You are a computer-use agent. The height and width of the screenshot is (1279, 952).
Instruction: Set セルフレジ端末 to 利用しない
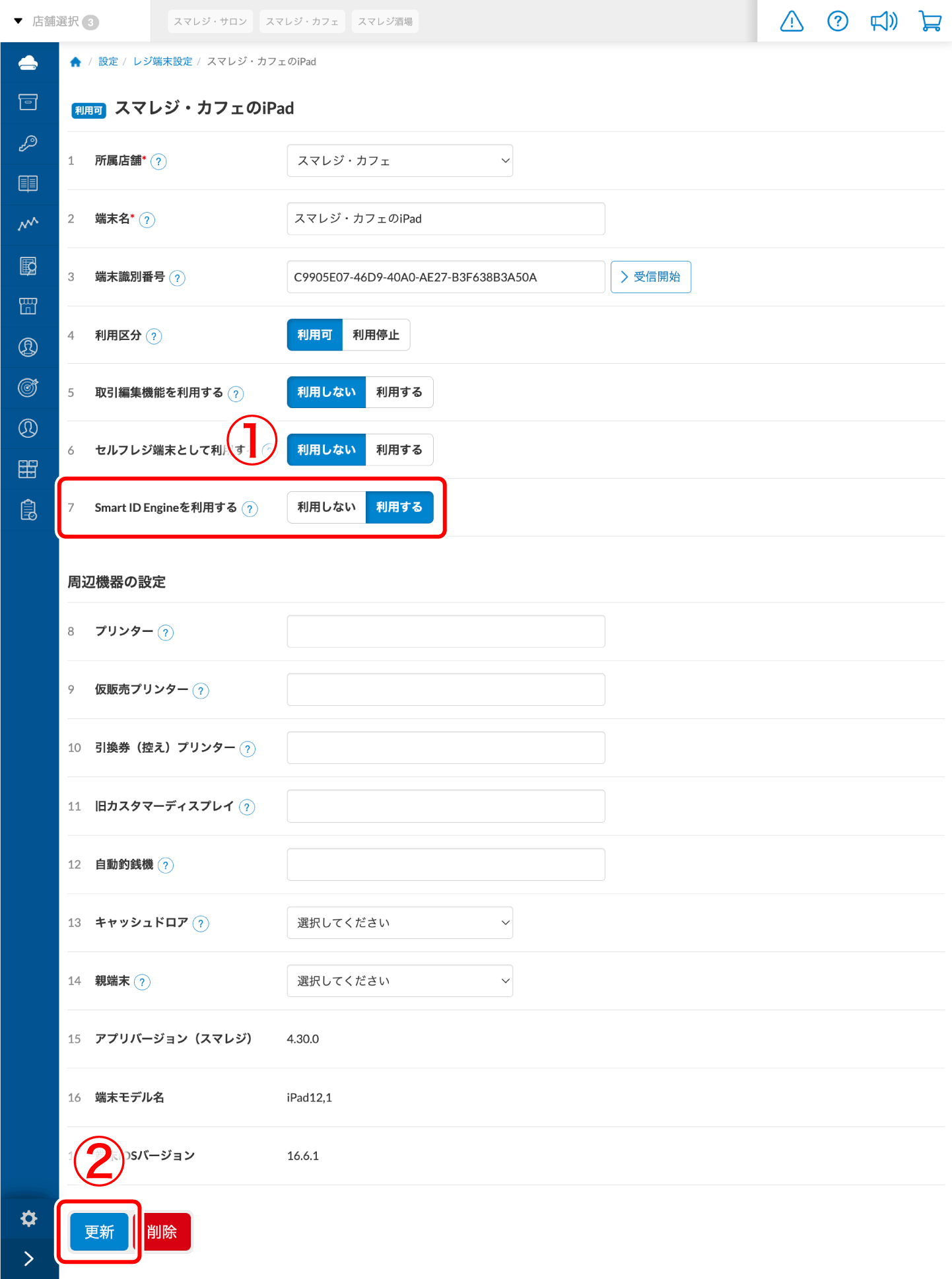click(x=326, y=450)
